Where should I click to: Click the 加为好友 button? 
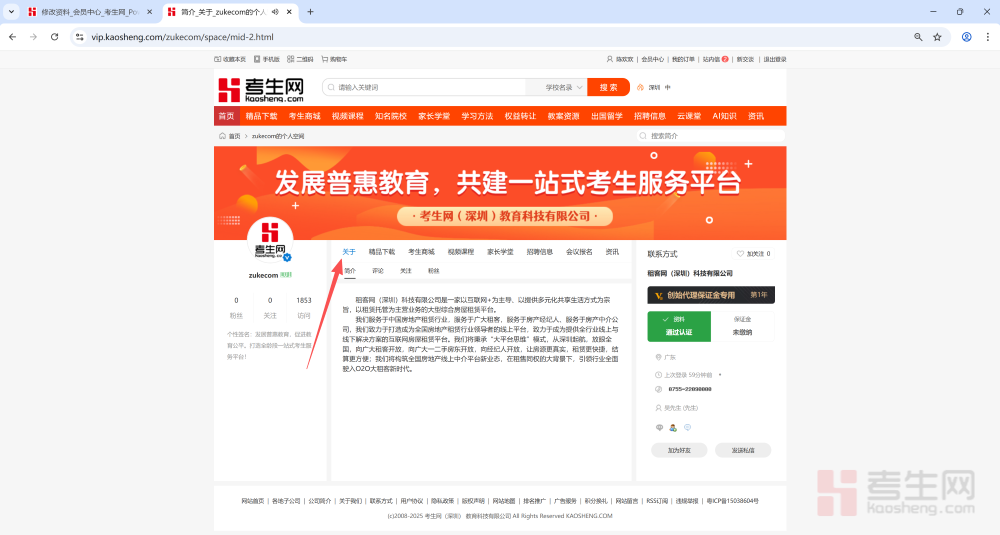679,450
